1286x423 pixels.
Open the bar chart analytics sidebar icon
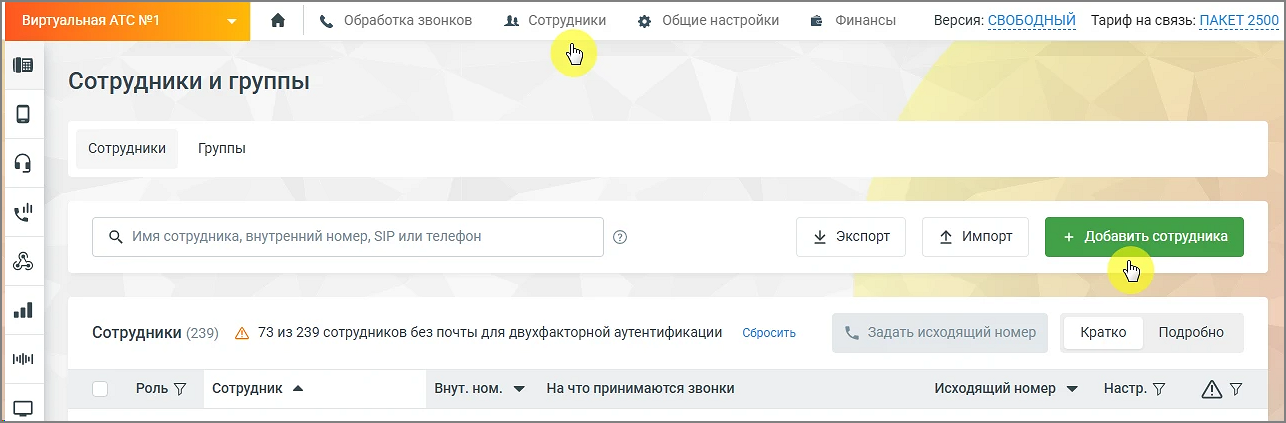pyautogui.click(x=22, y=310)
